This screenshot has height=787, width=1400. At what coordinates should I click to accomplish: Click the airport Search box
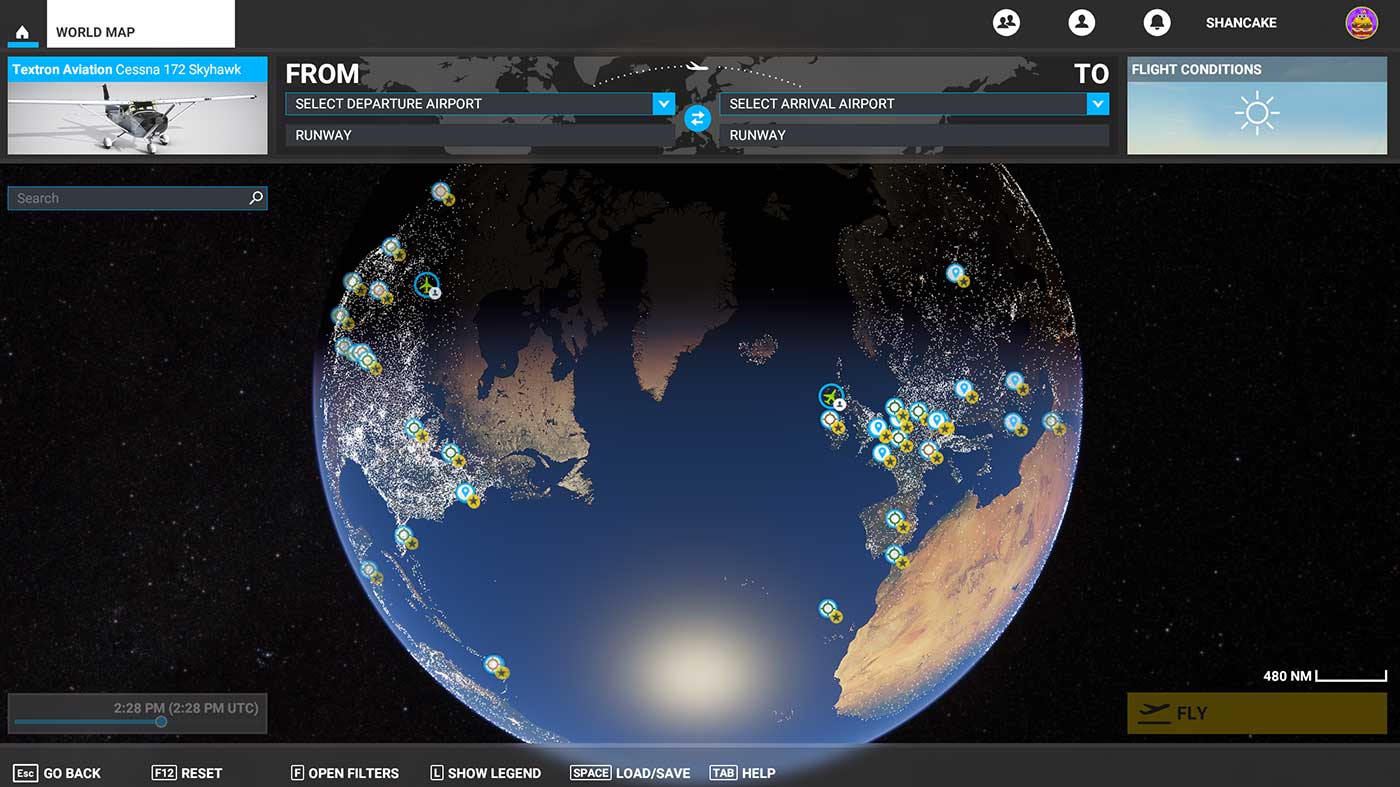137,198
